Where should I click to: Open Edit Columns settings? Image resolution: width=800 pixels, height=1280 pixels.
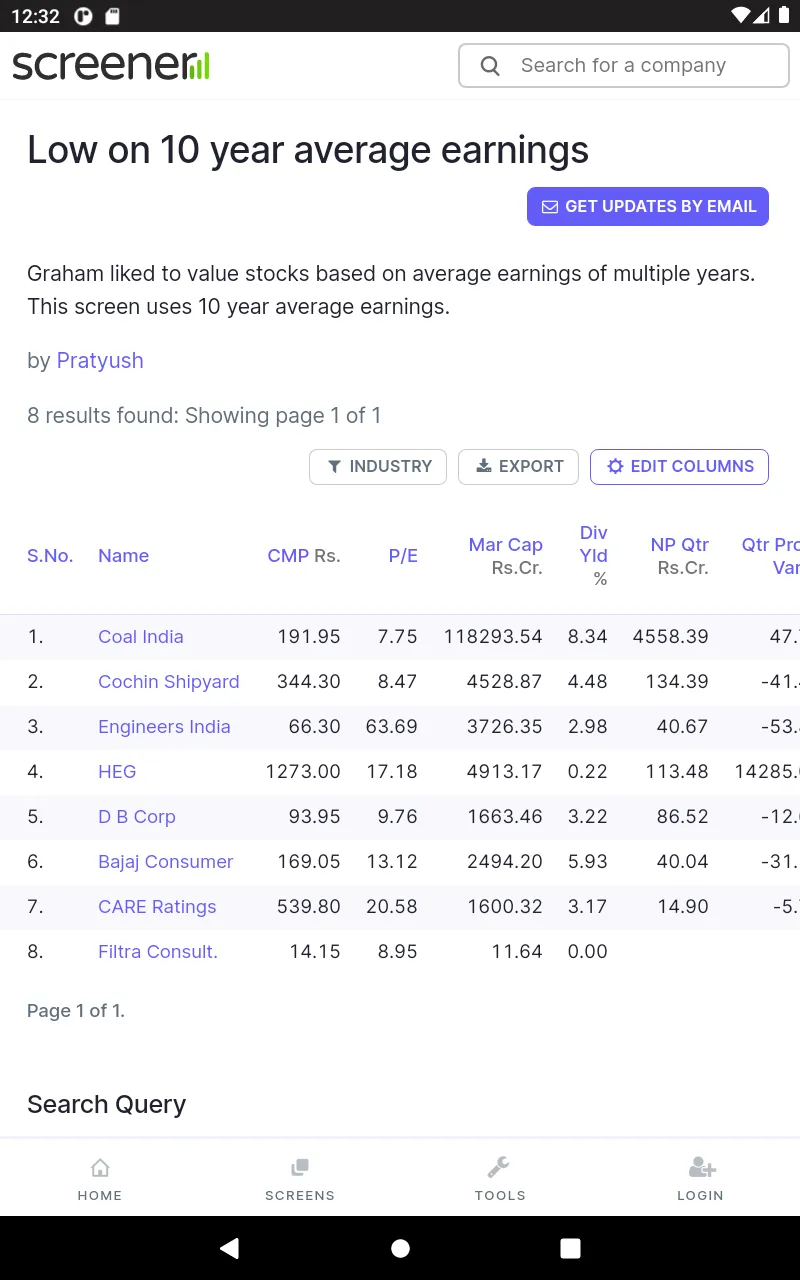679,467
